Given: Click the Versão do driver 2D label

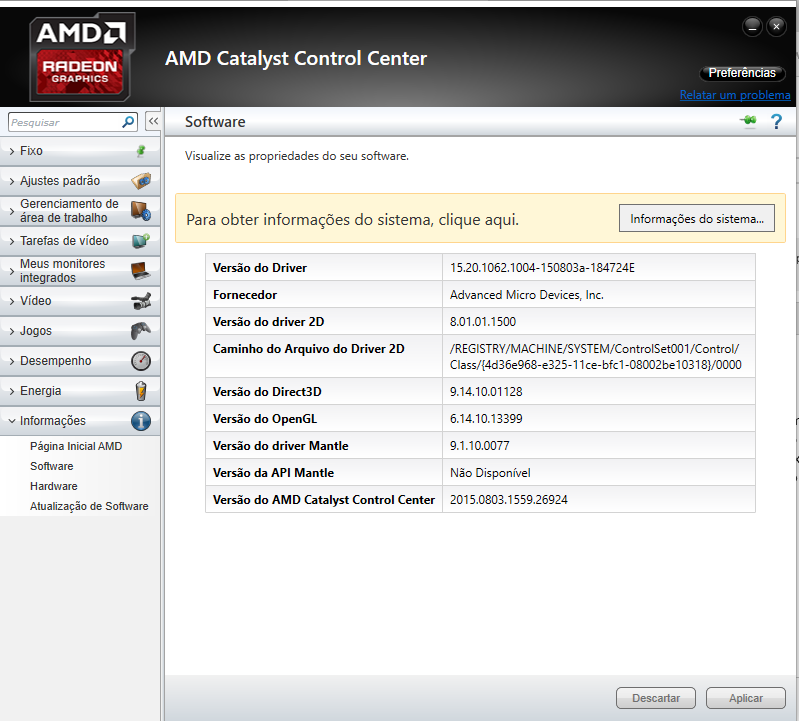Looking at the screenshot, I should coord(269,322).
